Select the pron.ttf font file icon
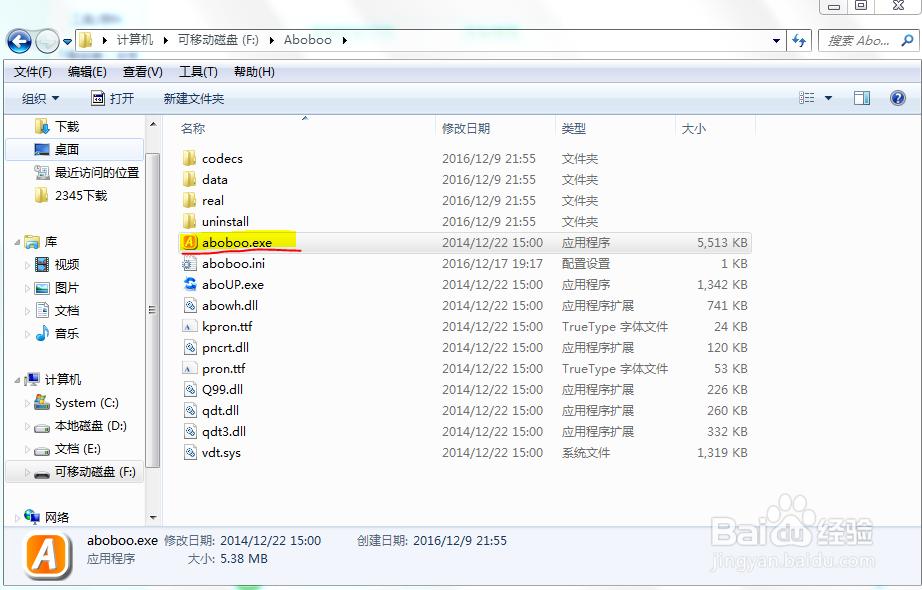The height and width of the screenshot is (590, 922). tap(189, 368)
